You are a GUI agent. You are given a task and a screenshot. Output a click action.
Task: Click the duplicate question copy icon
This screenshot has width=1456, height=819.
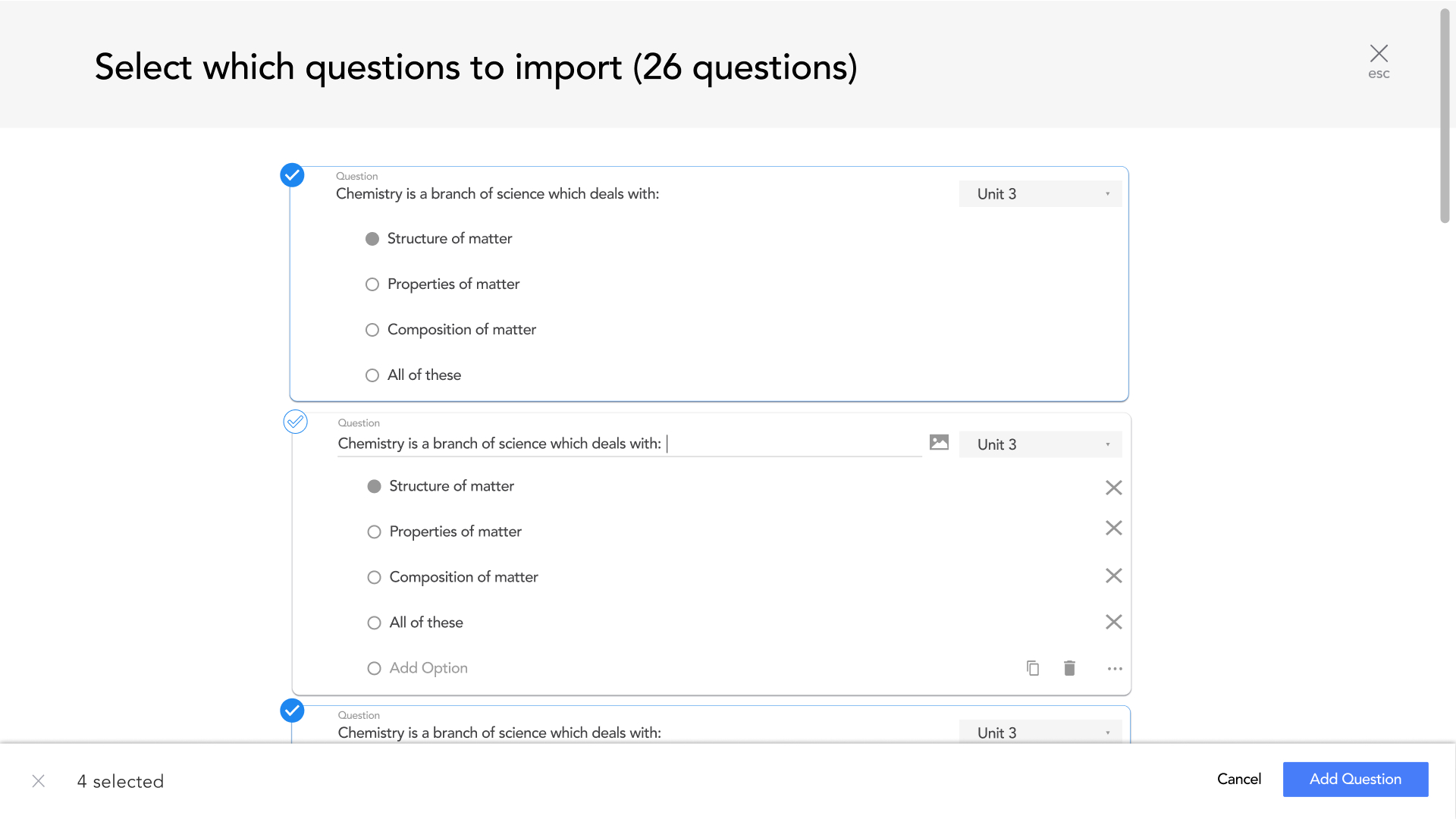[1032, 668]
